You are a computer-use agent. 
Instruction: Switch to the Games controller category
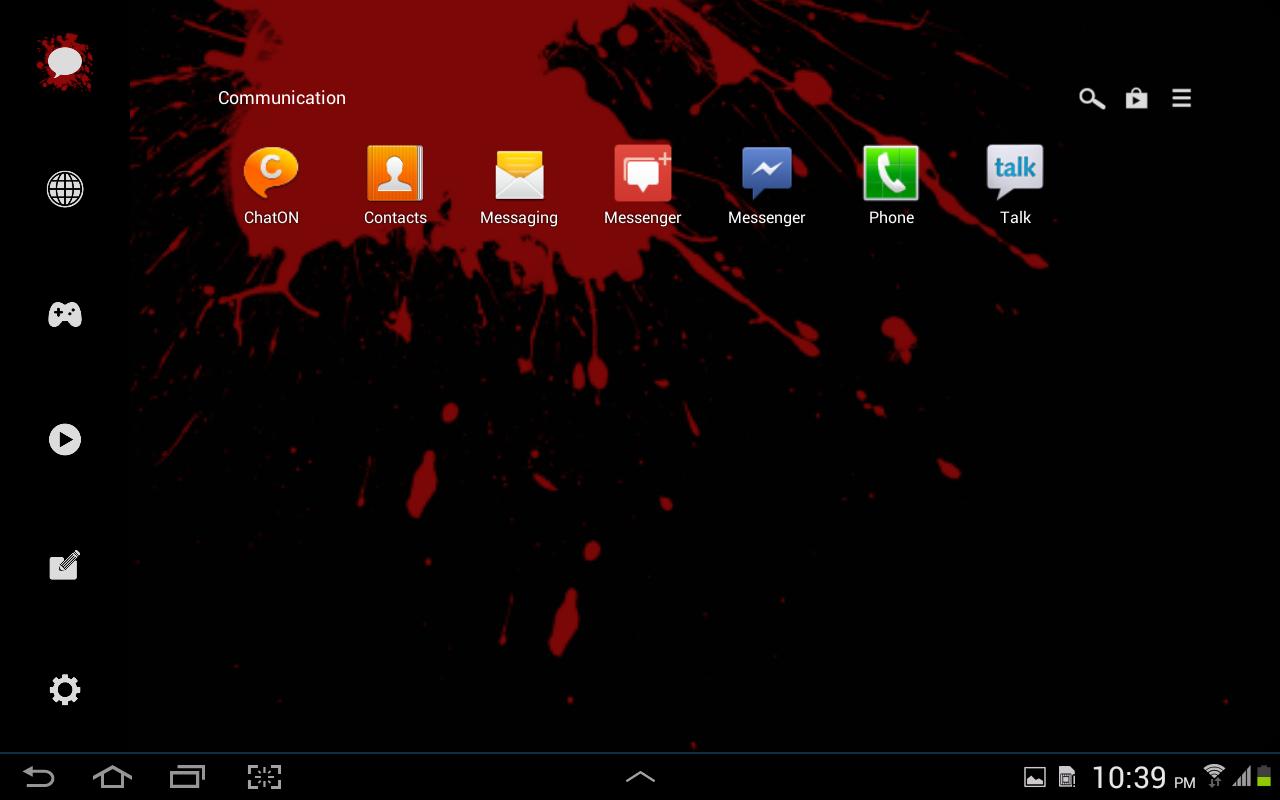tap(65, 315)
